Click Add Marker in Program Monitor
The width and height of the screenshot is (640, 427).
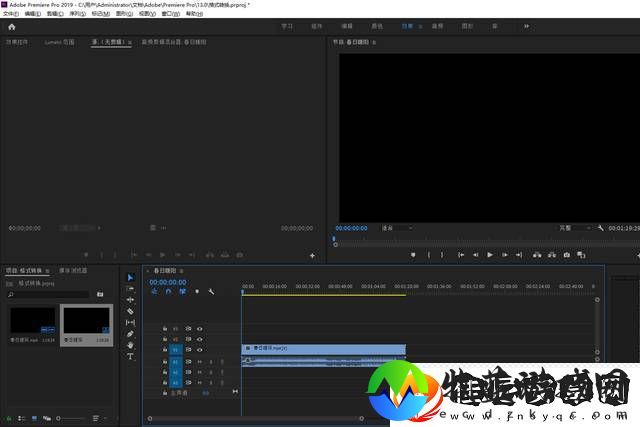click(x=413, y=255)
